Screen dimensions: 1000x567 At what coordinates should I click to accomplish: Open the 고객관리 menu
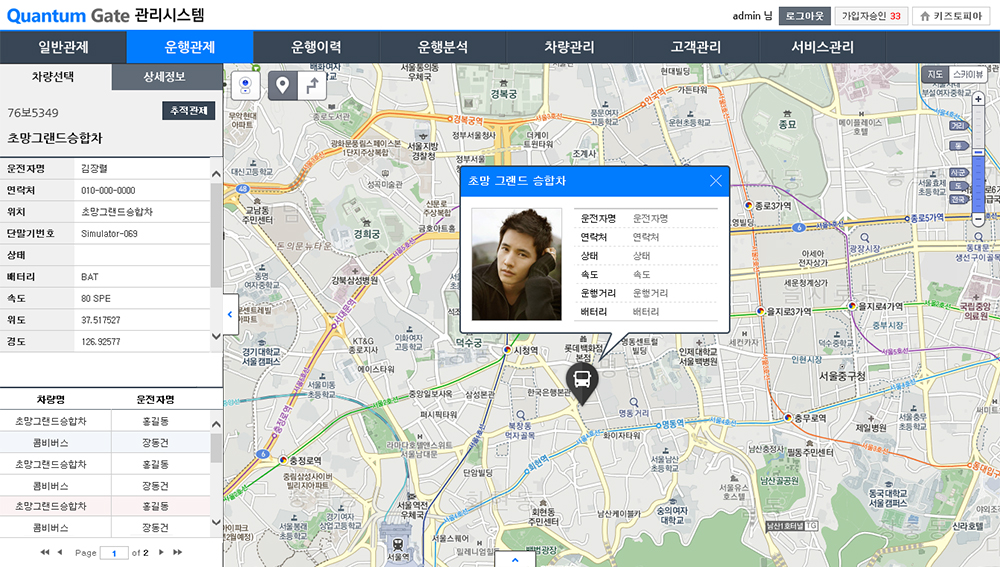(696, 47)
